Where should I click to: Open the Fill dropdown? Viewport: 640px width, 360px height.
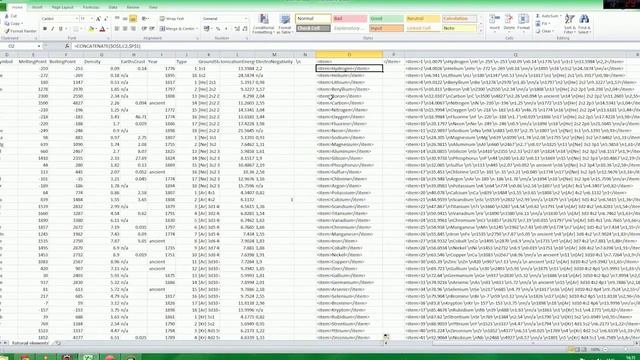[x=542, y=24]
